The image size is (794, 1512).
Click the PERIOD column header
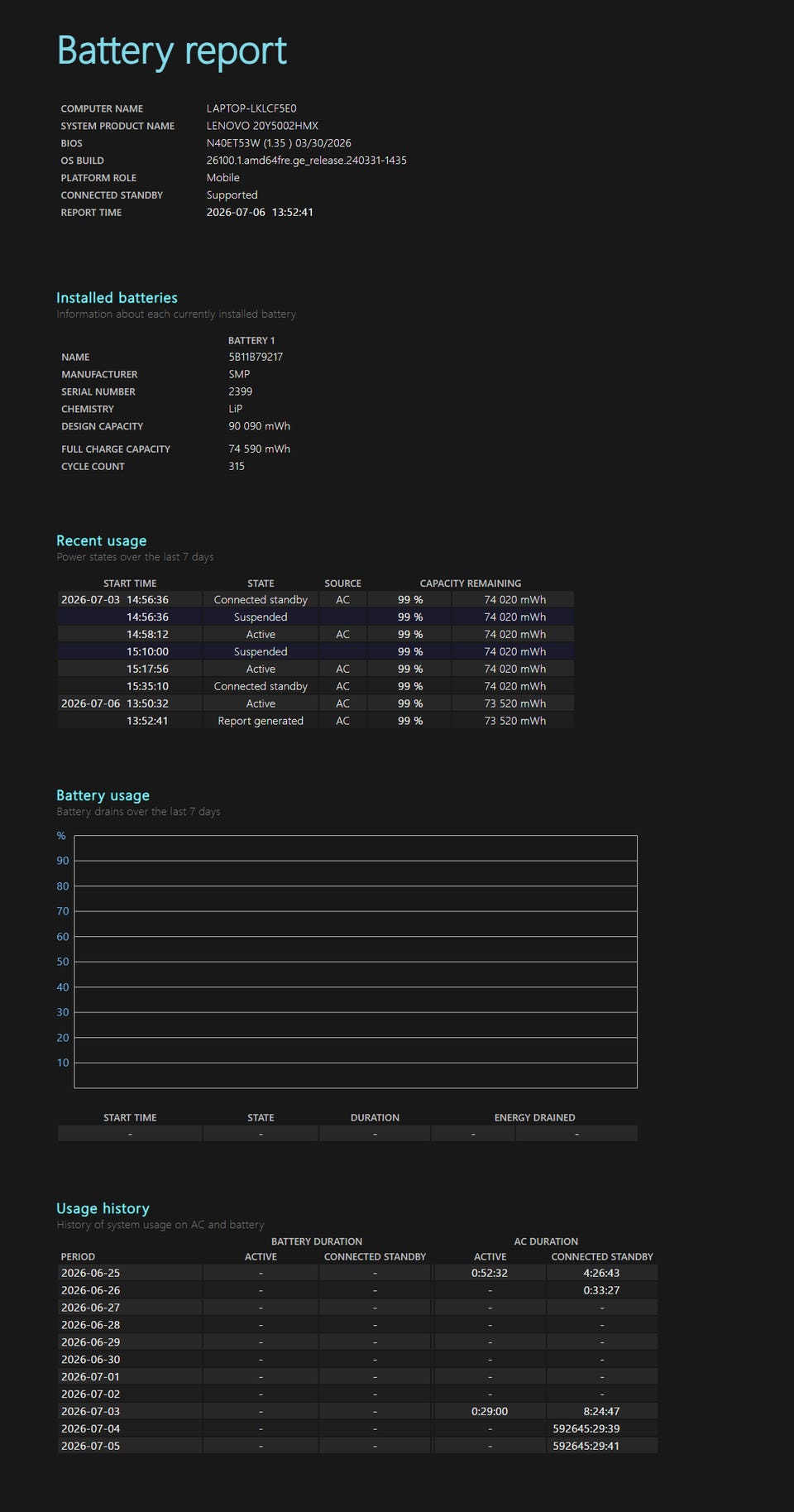[x=78, y=1257]
